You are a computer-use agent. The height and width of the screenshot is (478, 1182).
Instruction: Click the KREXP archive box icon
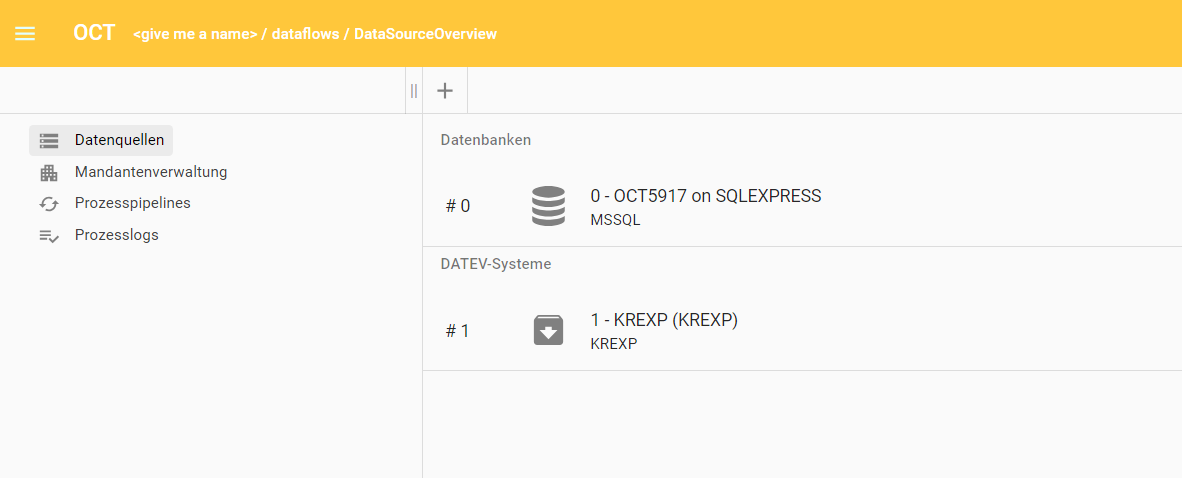tap(548, 330)
